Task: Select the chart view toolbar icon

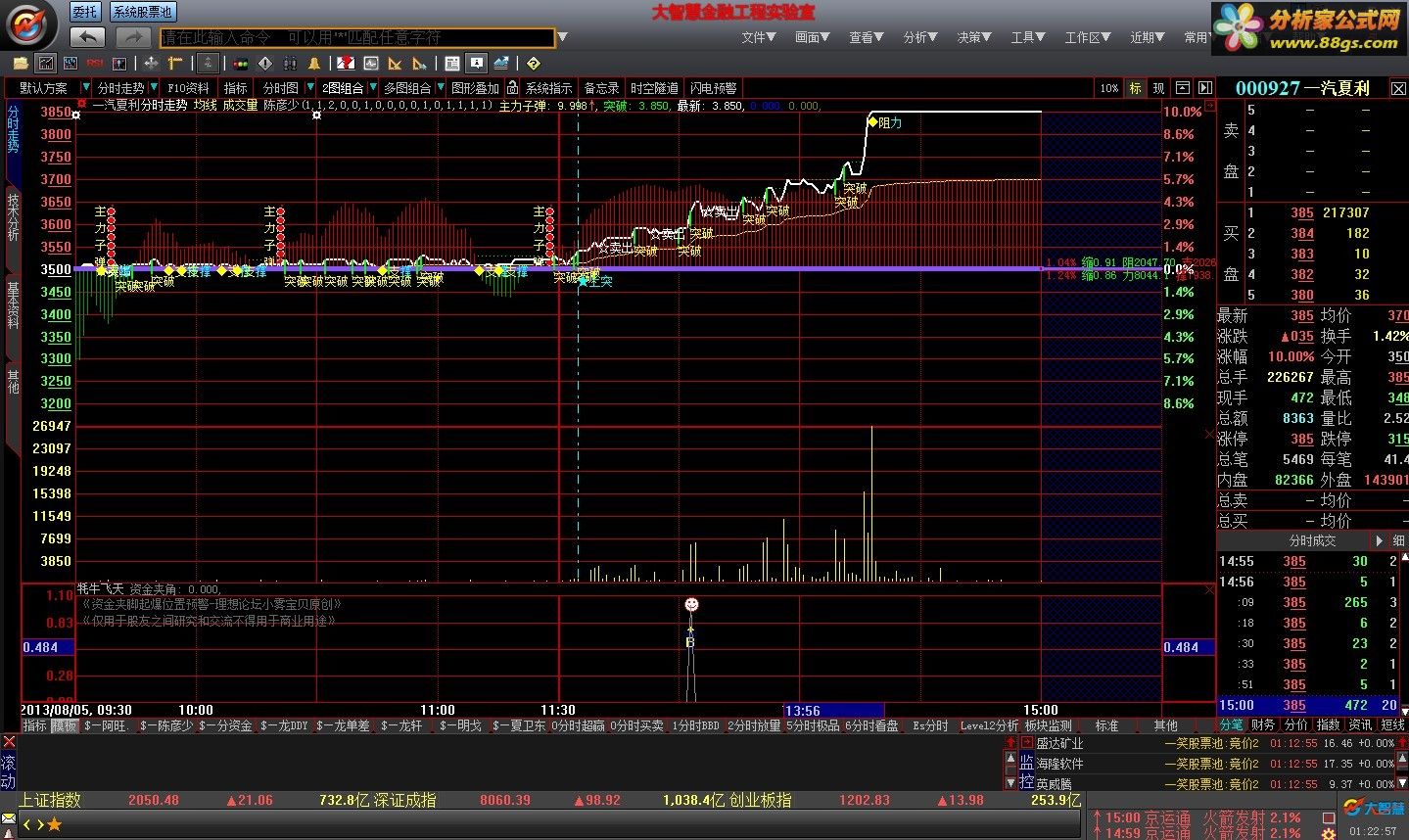Action: (46, 64)
